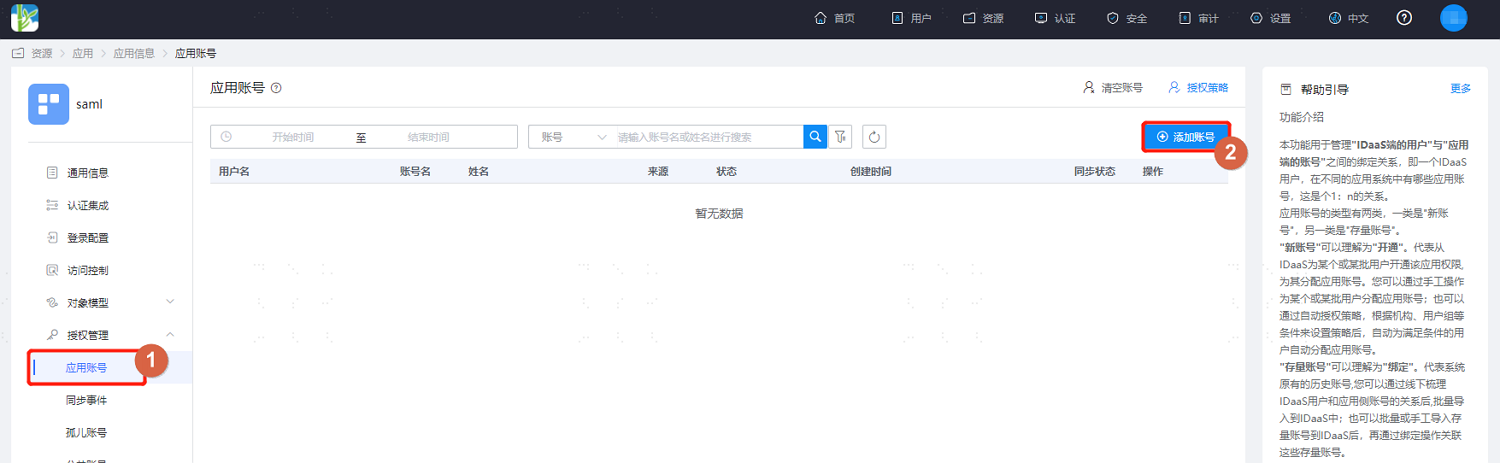The width and height of the screenshot is (1500, 463).
Task: Click the info icon beside 应用账号 title
Action: (x=276, y=88)
